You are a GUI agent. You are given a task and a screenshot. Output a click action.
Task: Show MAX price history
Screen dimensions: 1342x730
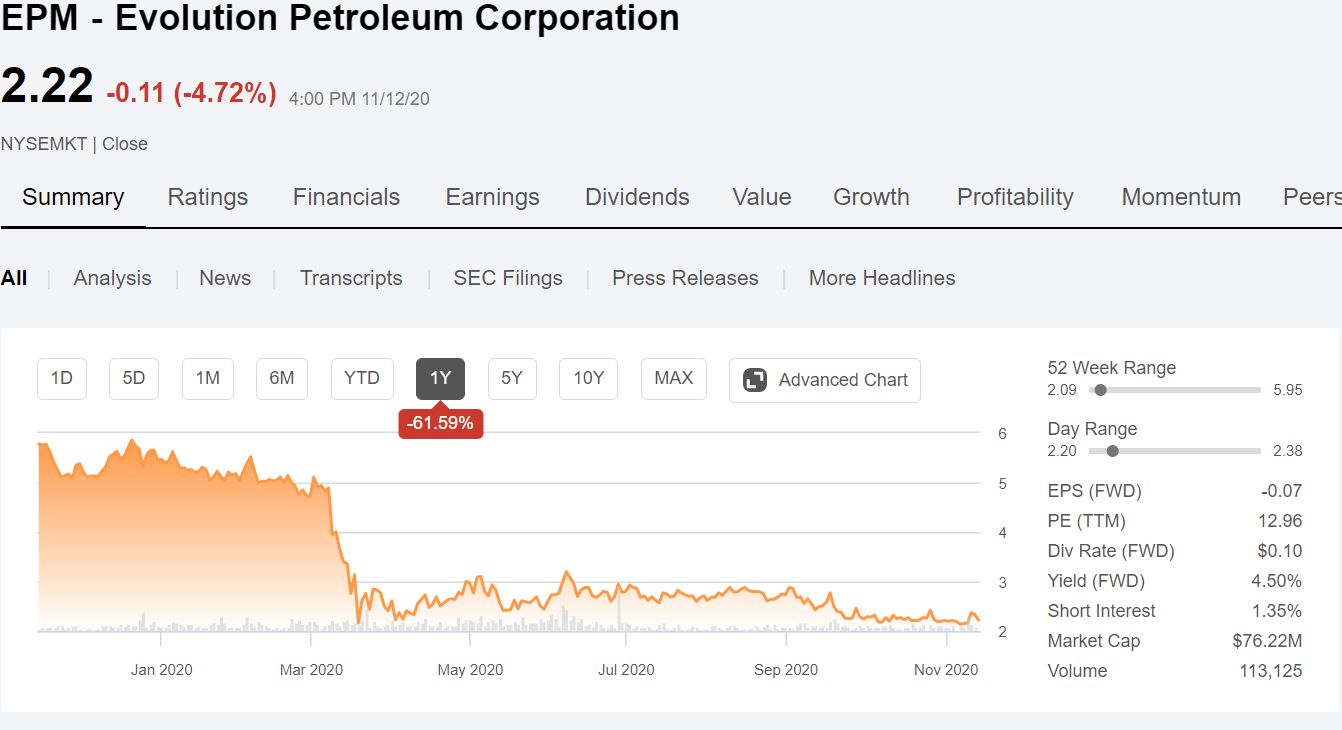click(674, 379)
